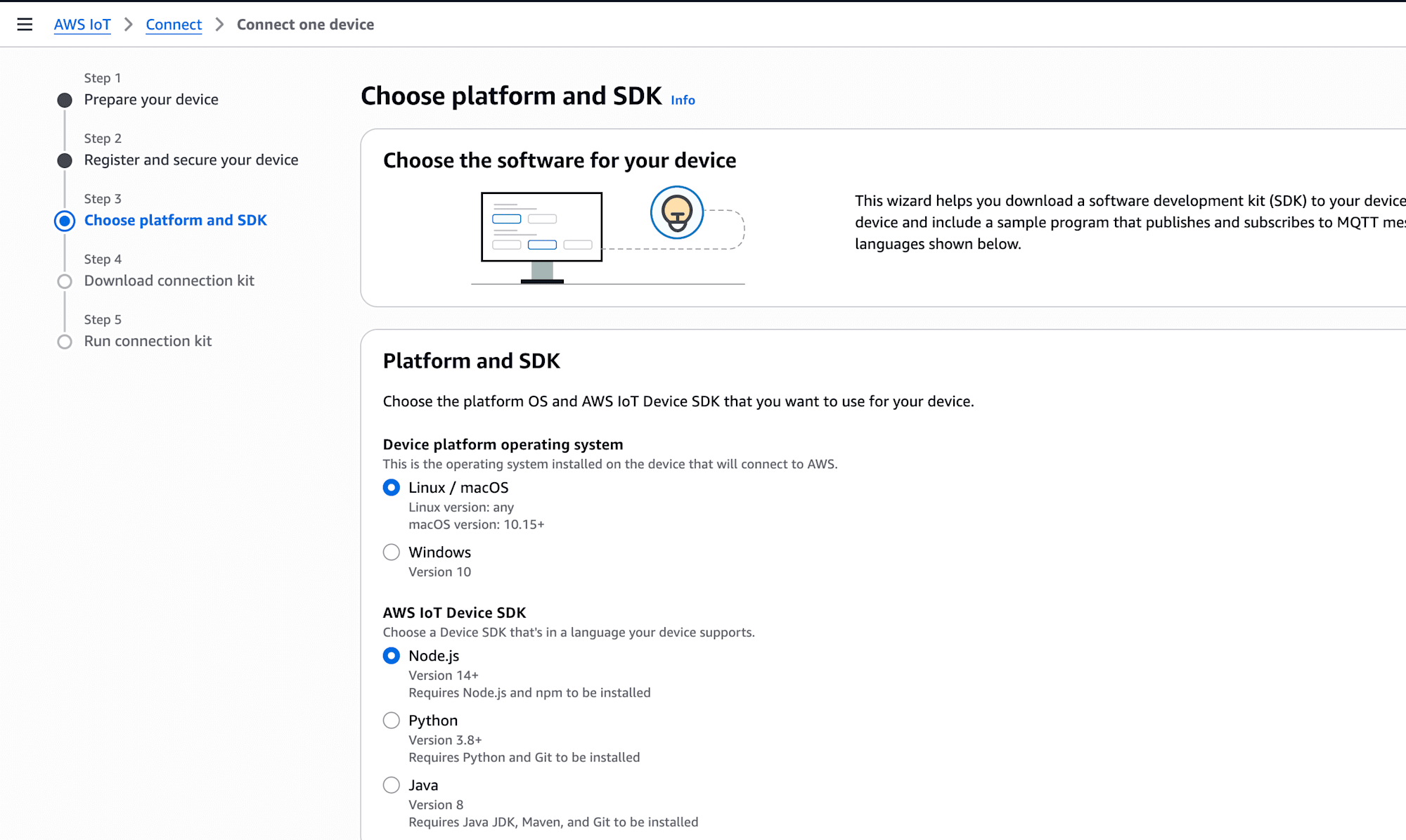Click 'Requires Node.js and npm to be installed' text
The height and width of the screenshot is (840, 1406).
tap(529, 693)
